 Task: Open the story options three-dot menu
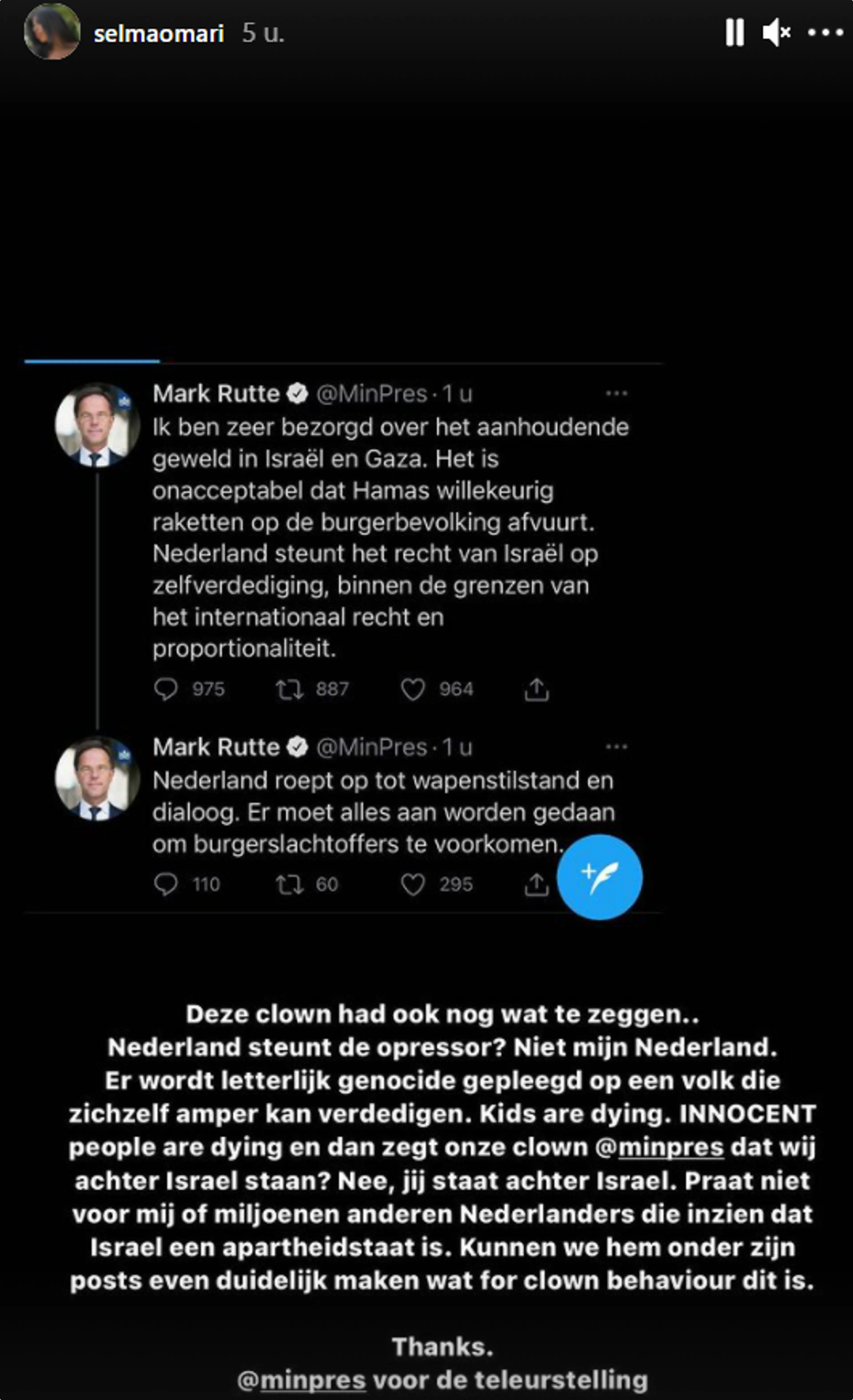[x=826, y=33]
